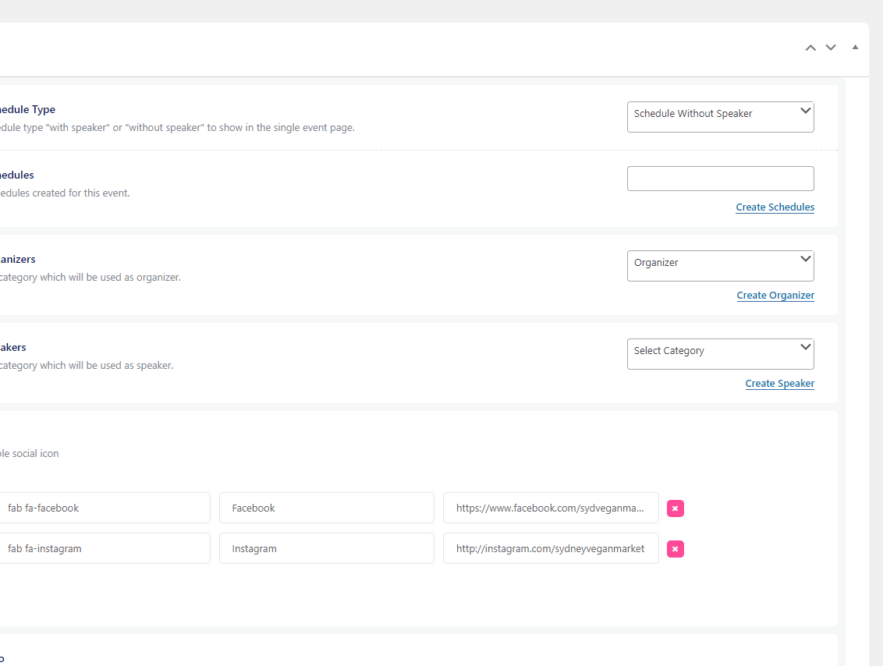Click the Create Speaker link

(779, 383)
